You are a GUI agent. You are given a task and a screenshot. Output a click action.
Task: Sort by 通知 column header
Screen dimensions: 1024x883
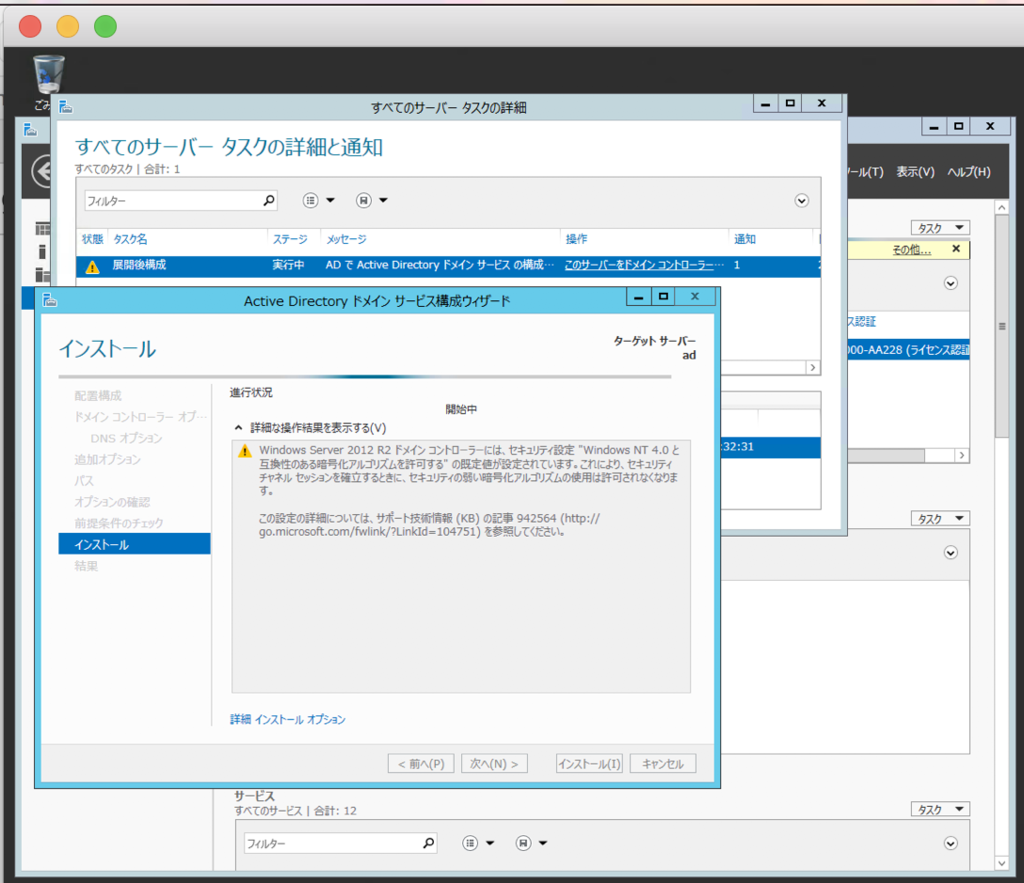744,239
